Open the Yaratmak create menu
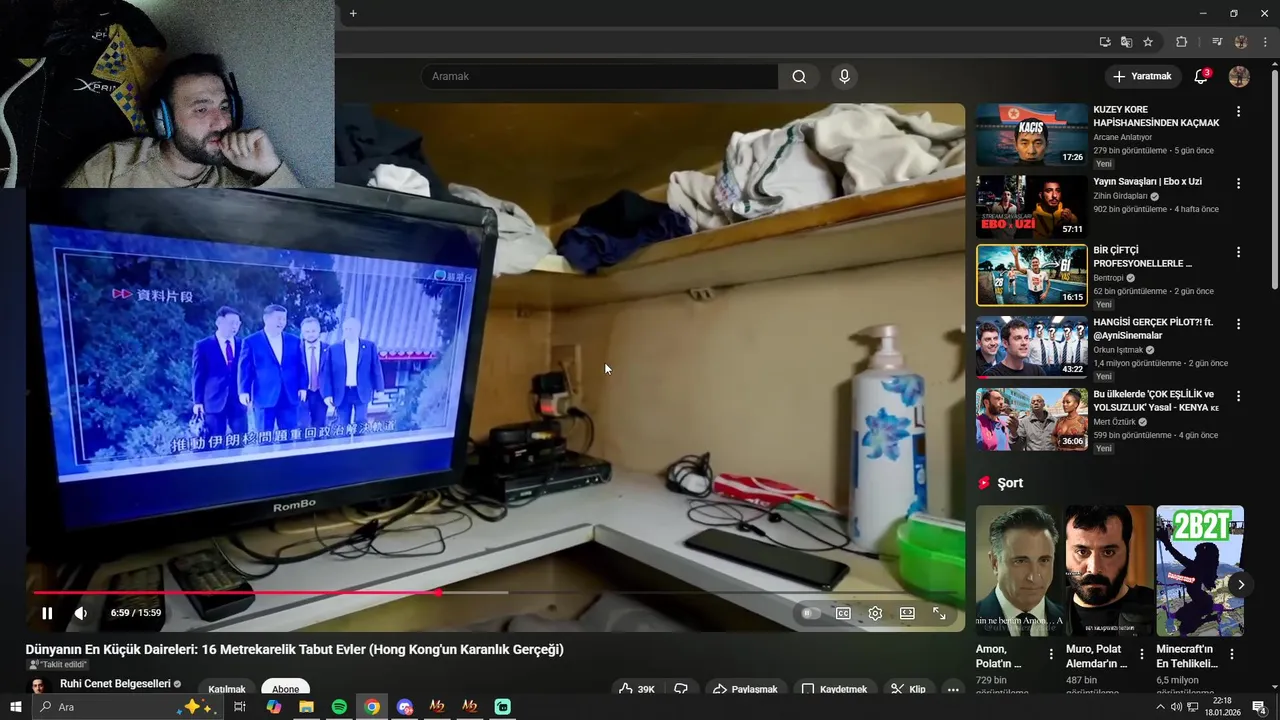The image size is (1280, 720). (x=1142, y=76)
